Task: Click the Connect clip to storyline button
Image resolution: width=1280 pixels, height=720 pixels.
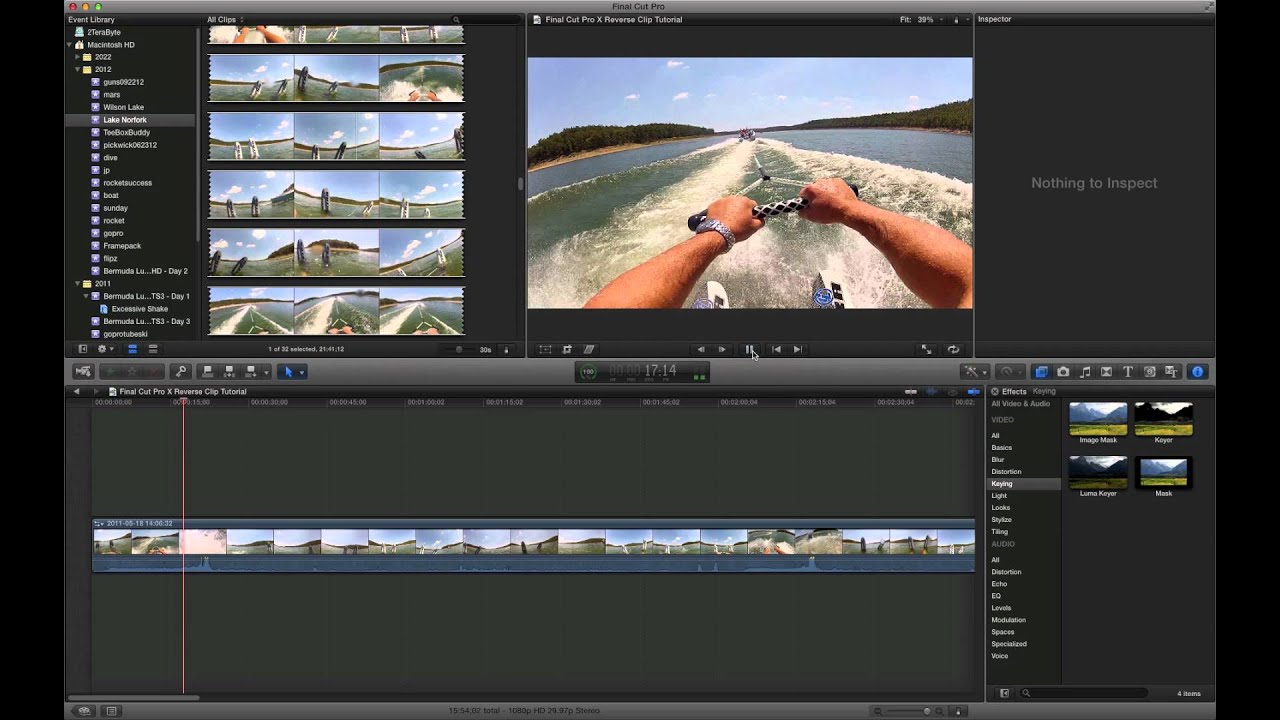Action: click(208, 372)
